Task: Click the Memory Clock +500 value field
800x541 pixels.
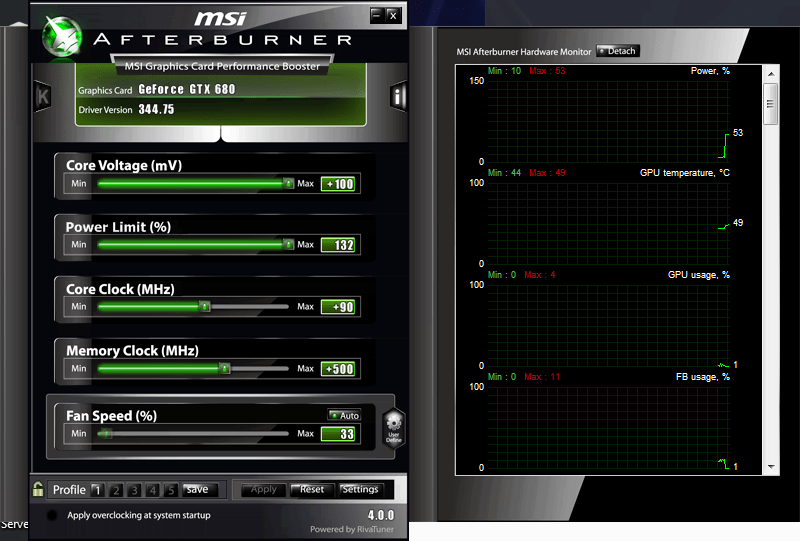Action: 338,368
